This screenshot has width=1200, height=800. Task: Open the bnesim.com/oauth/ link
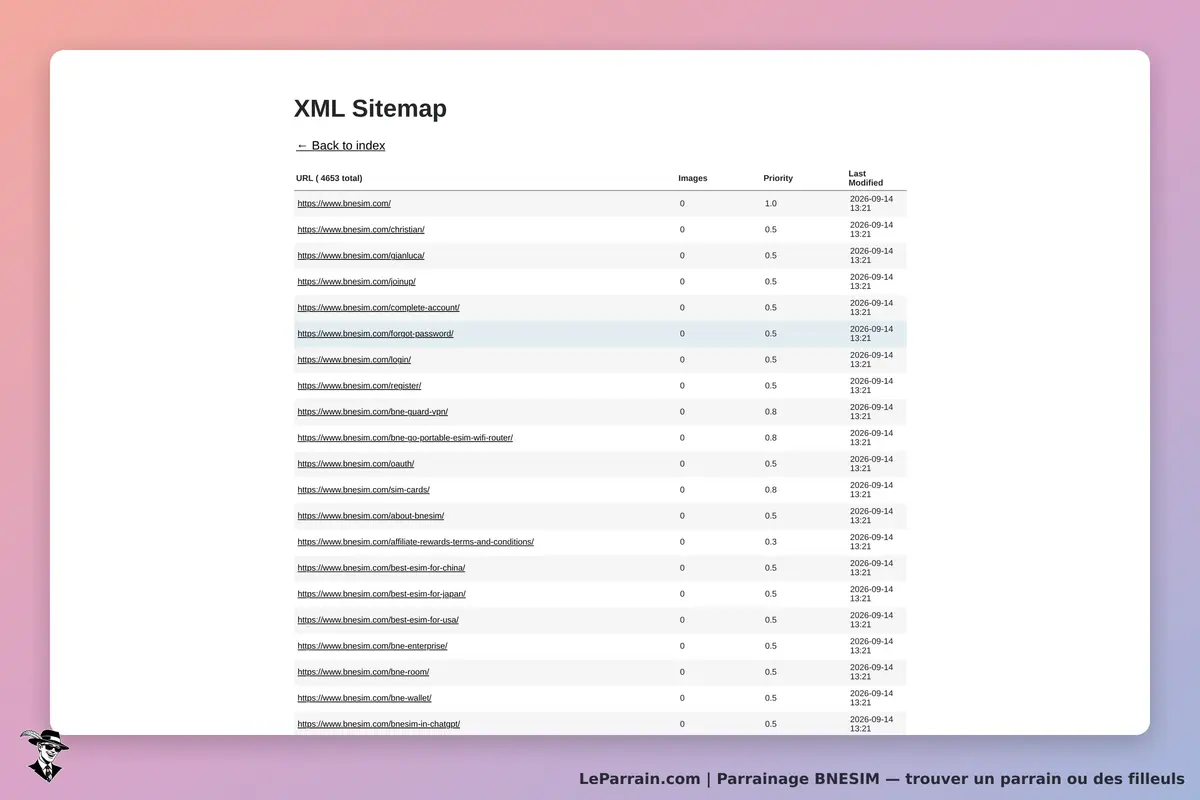tap(355, 464)
